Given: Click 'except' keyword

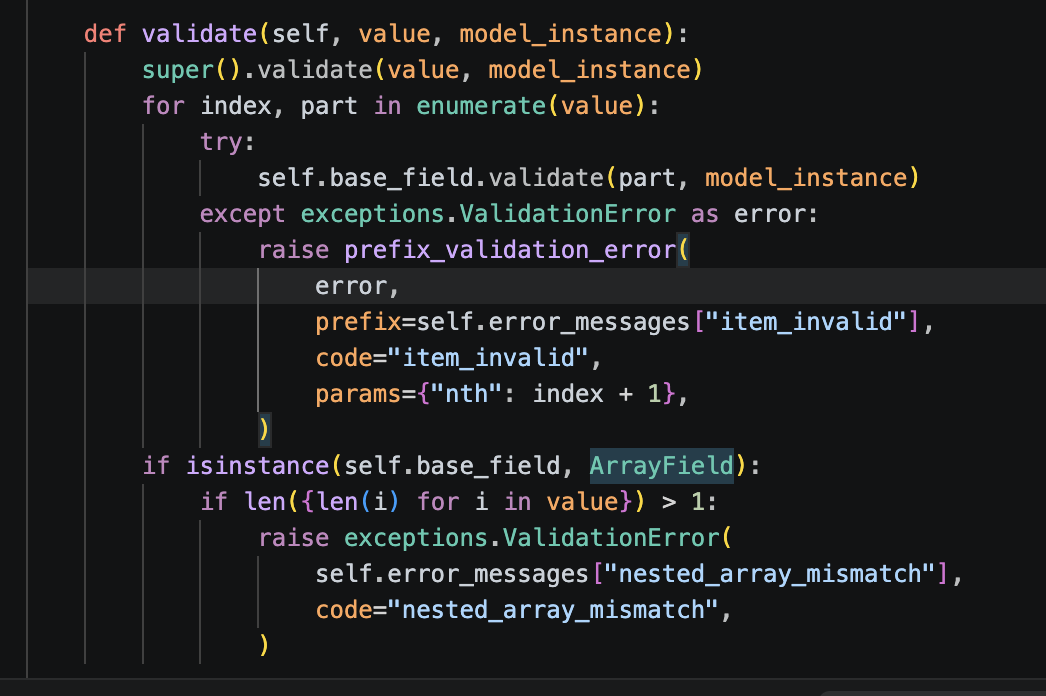Looking at the screenshot, I should click(242, 214).
